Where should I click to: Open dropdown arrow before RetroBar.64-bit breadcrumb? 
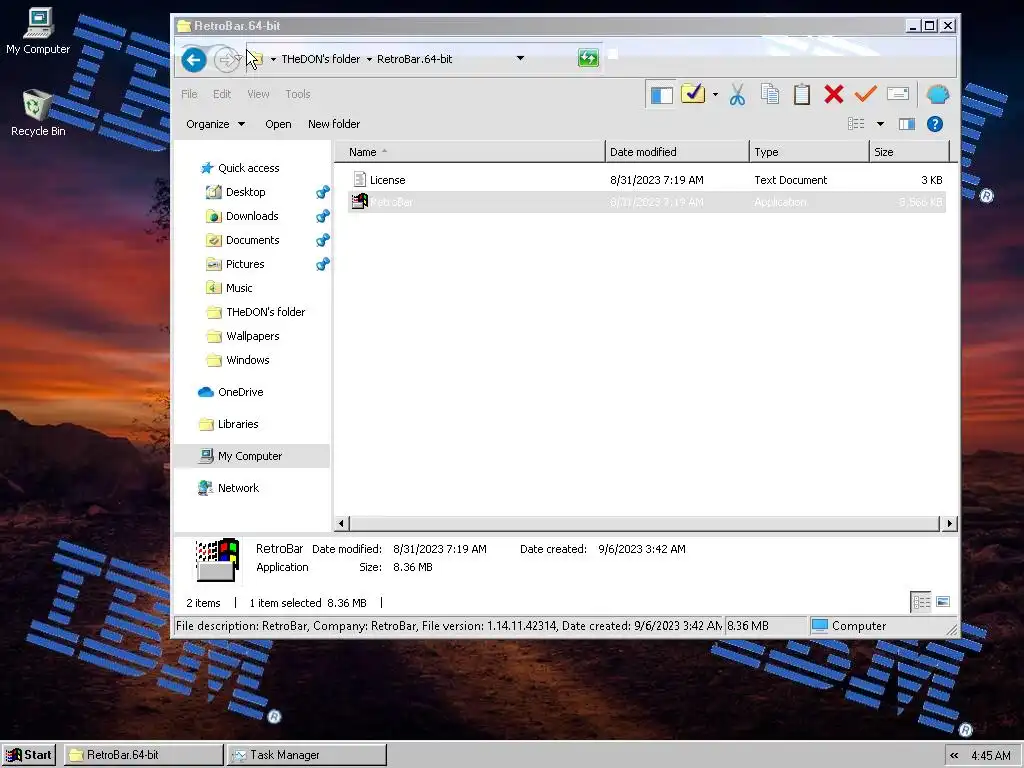pos(369,59)
